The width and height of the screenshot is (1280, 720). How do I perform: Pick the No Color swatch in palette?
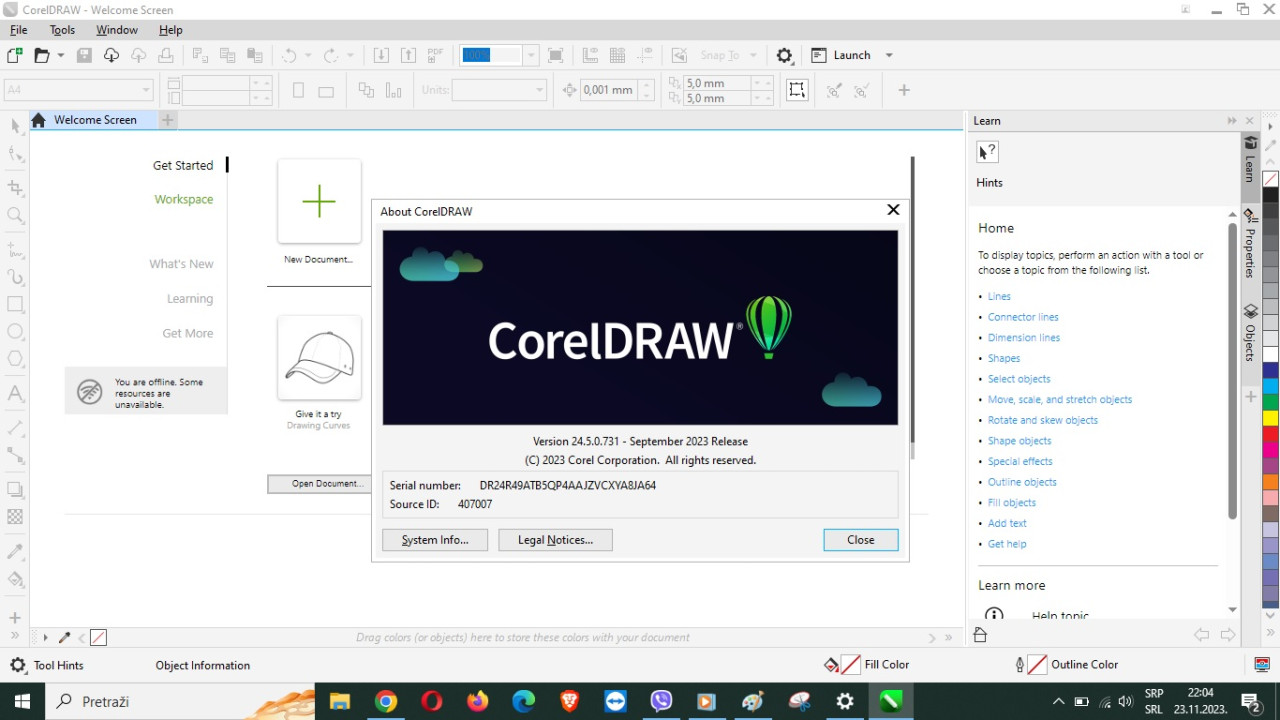click(x=1270, y=179)
